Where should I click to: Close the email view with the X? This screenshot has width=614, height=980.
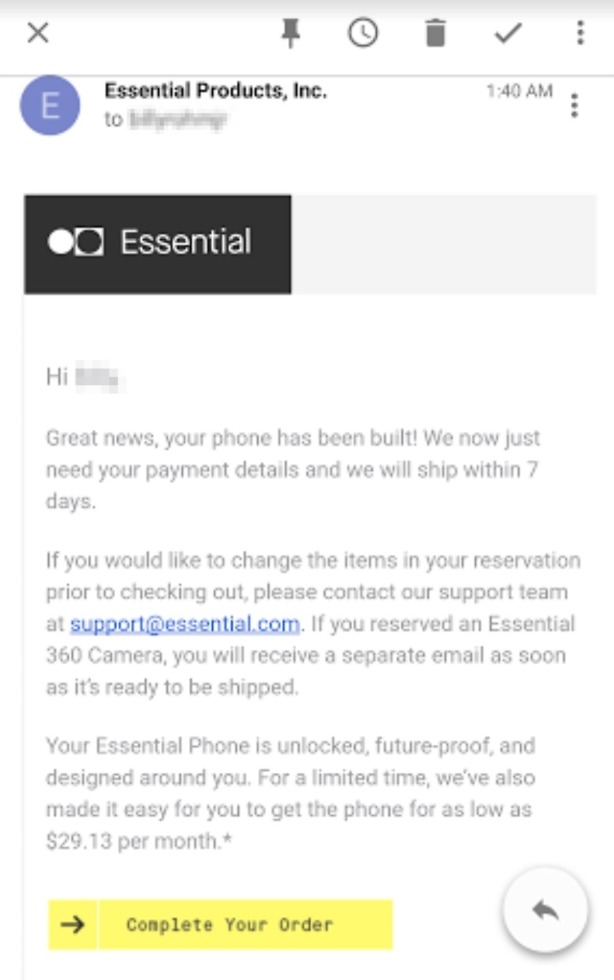pyautogui.click(x=38, y=33)
